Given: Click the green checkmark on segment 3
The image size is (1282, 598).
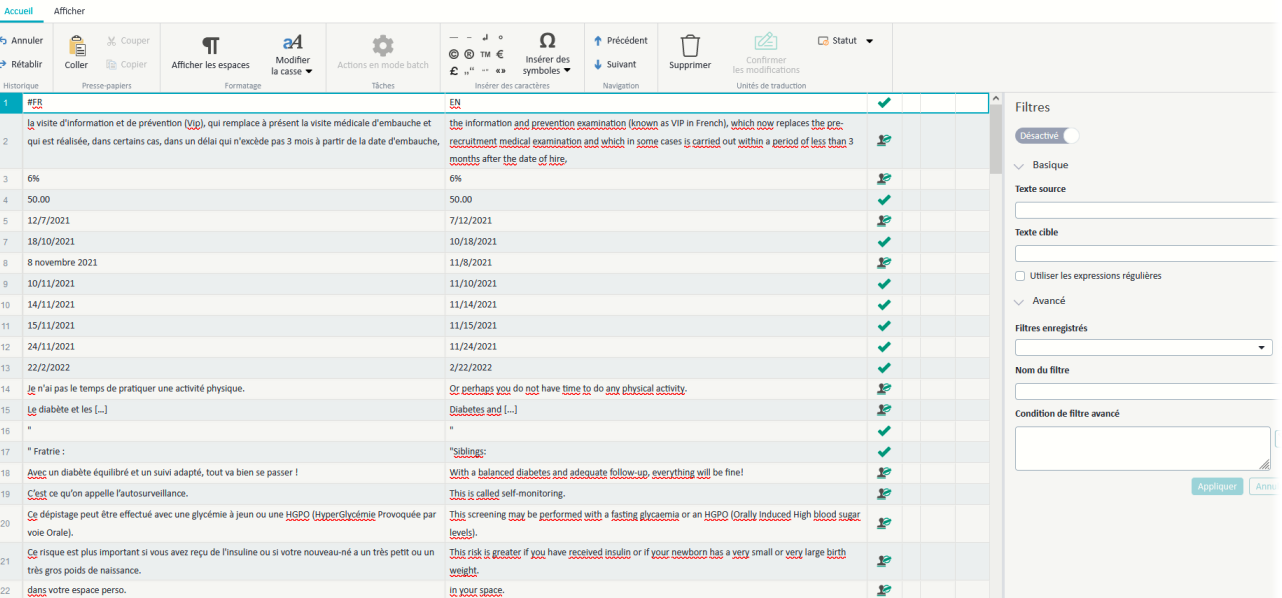Looking at the screenshot, I should pyautogui.click(x=883, y=178).
